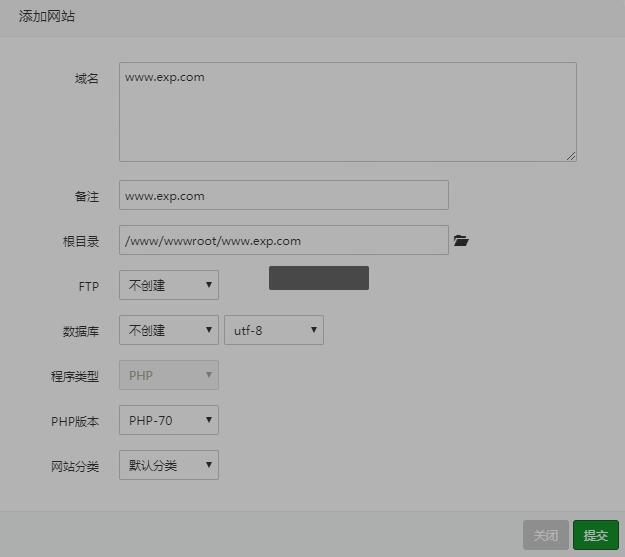Click the PHP版本 field label
Viewport: 625px width, 557px height.
pos(75,421)
